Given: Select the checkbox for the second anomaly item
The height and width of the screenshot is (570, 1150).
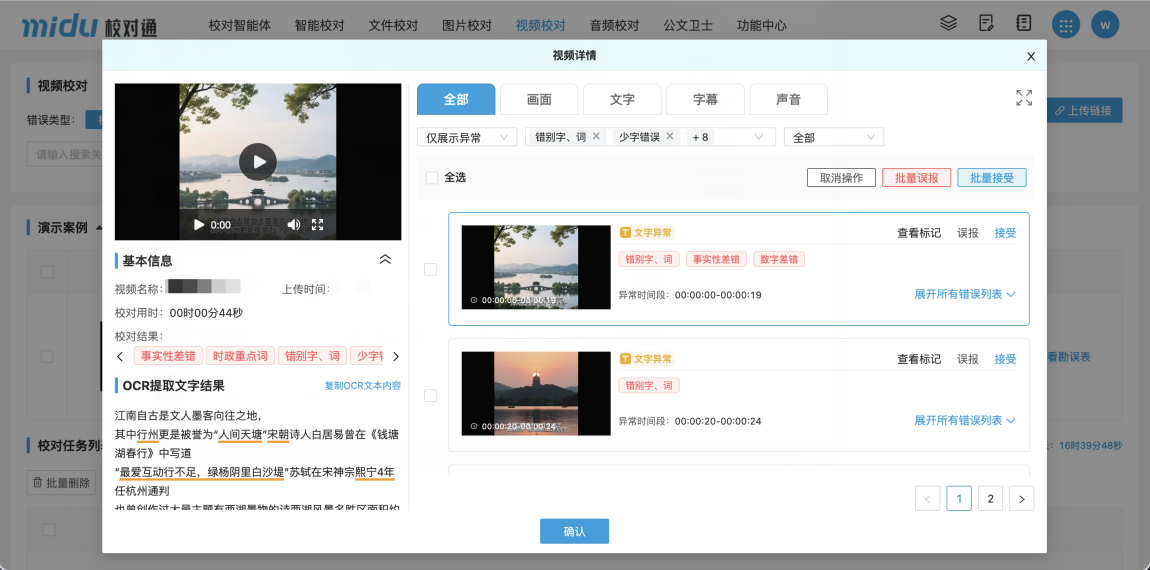Looking at the screenshot, I should click(x=431, y=396).
